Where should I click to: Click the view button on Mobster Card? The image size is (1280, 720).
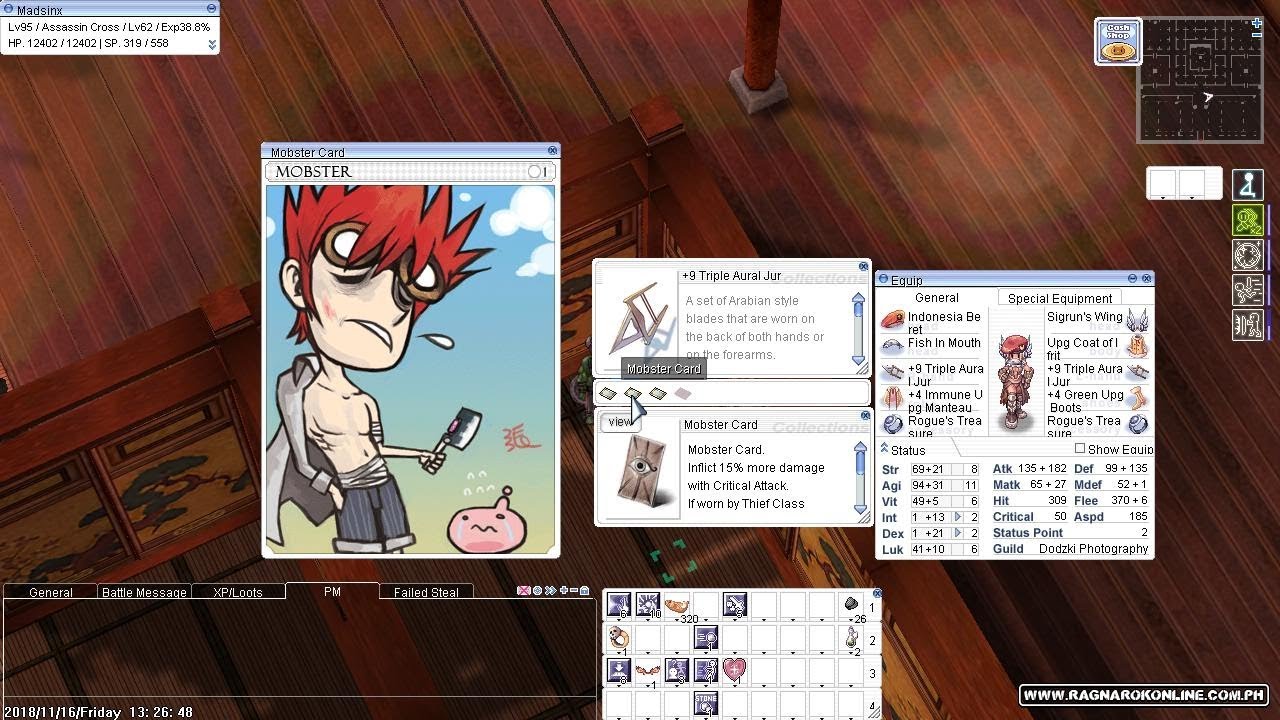click(x=620, y=422)
